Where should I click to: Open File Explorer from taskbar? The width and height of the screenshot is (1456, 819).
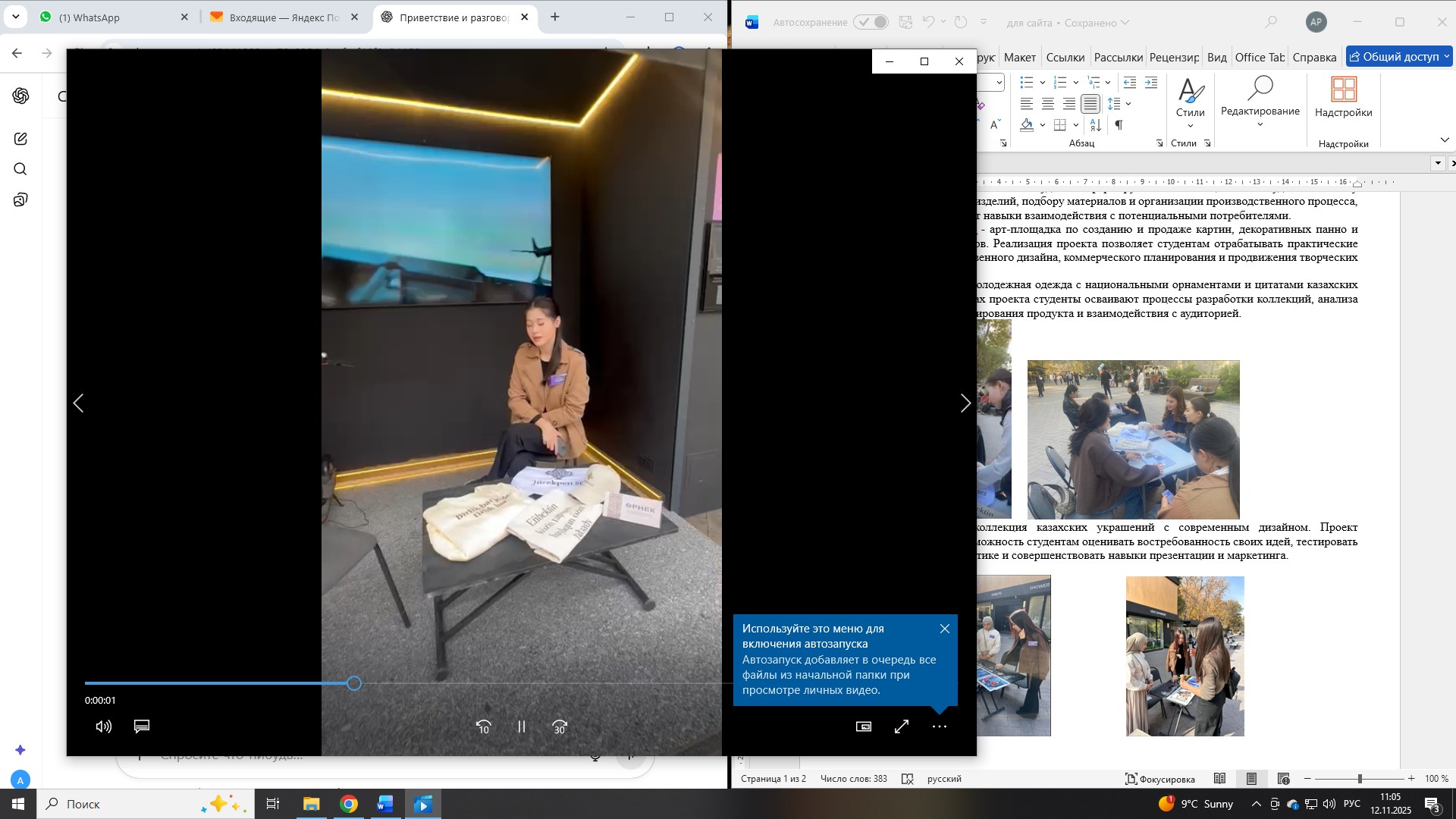[x=311, y=804]
